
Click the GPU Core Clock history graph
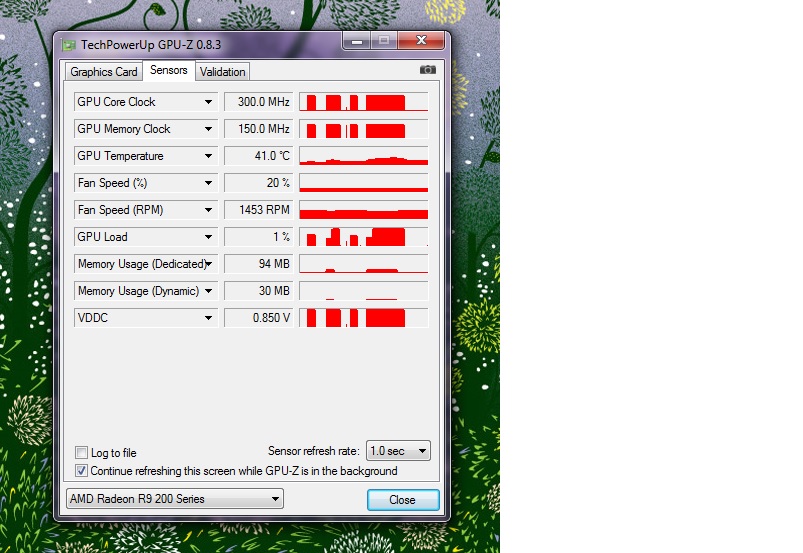click(364, 102)
